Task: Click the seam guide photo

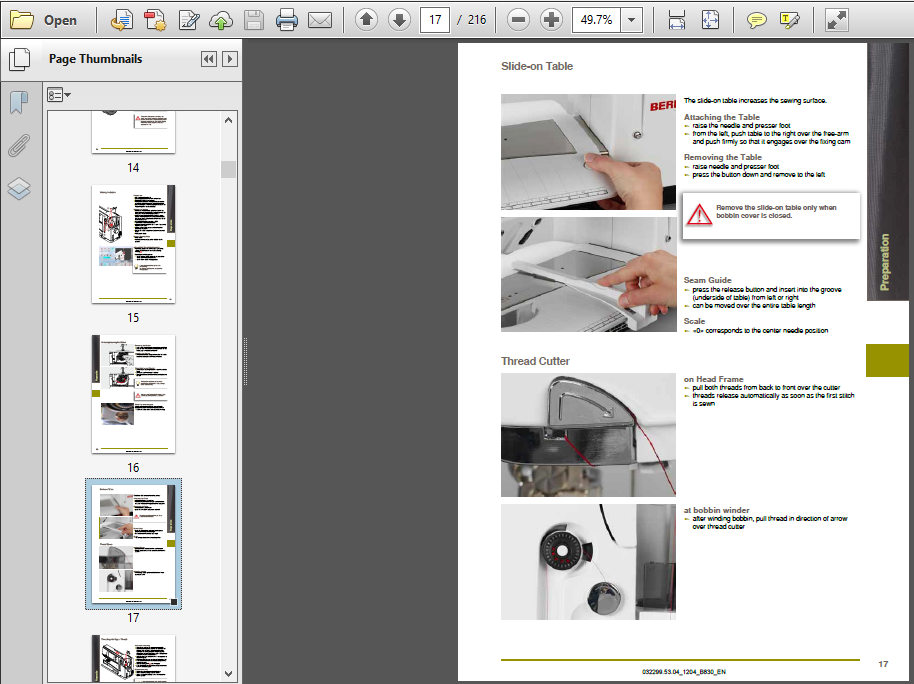Action: [589, 275]
